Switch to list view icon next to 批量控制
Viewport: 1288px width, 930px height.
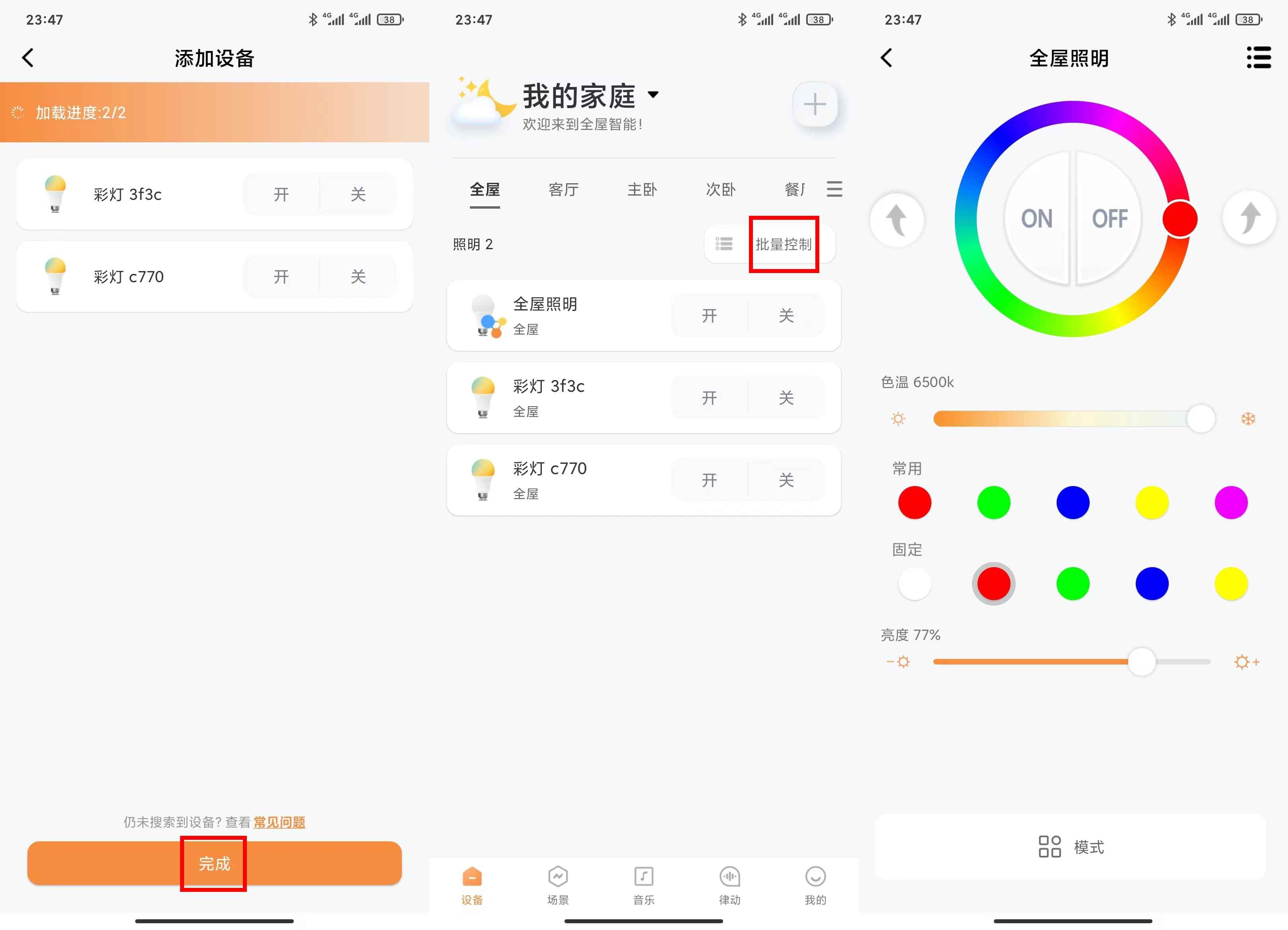[724, 244]
